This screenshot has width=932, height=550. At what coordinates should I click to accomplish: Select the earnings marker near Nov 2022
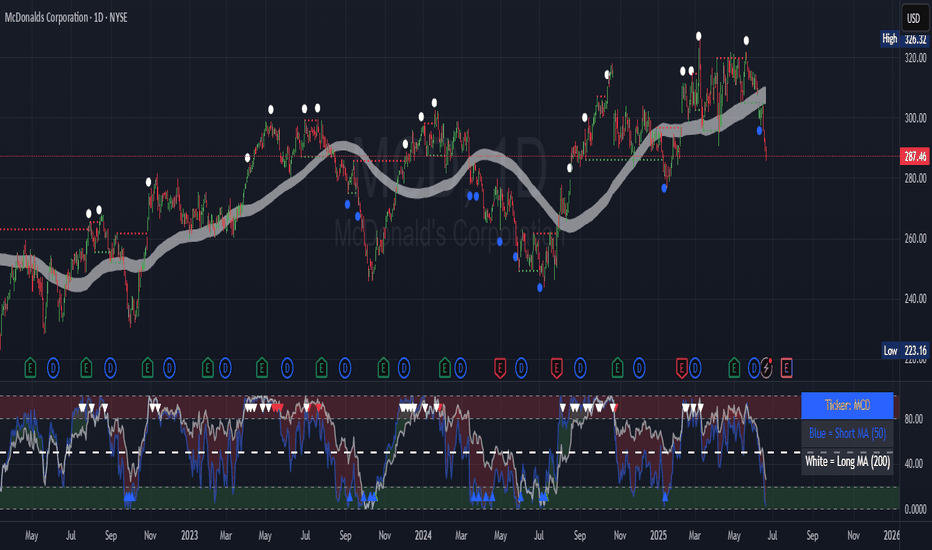click(147, 369)
